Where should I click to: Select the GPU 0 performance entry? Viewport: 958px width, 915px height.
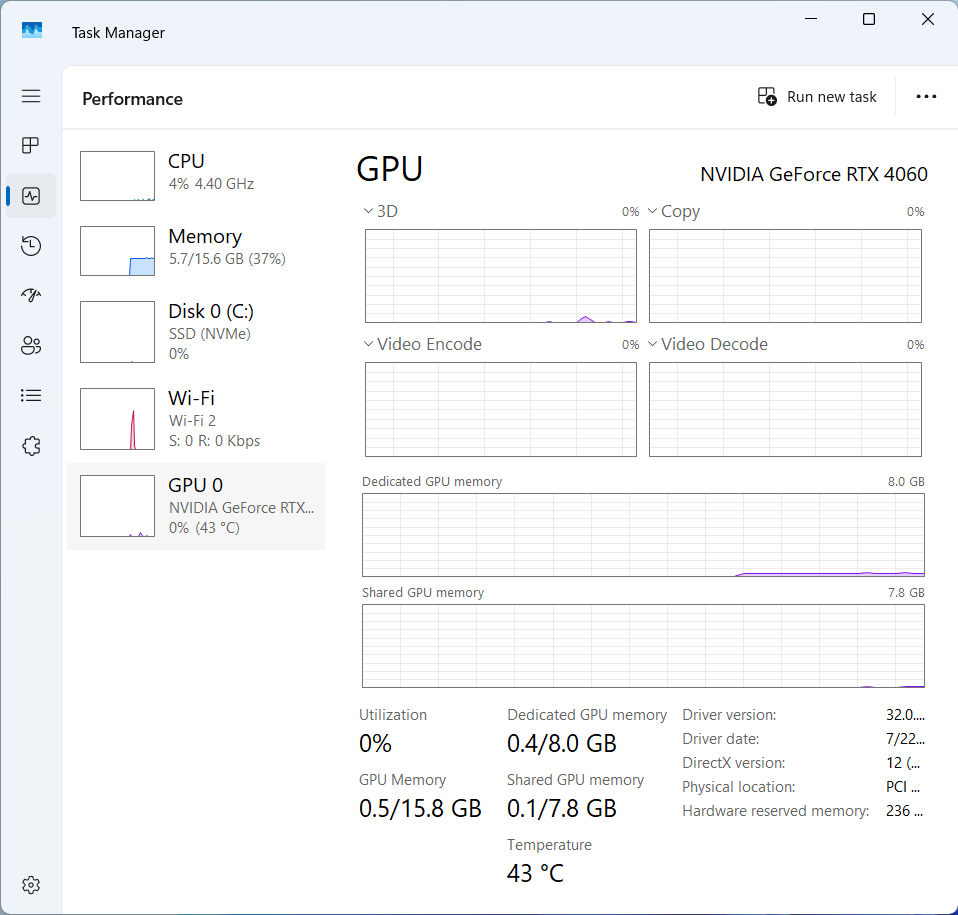[x=196, y=506]
